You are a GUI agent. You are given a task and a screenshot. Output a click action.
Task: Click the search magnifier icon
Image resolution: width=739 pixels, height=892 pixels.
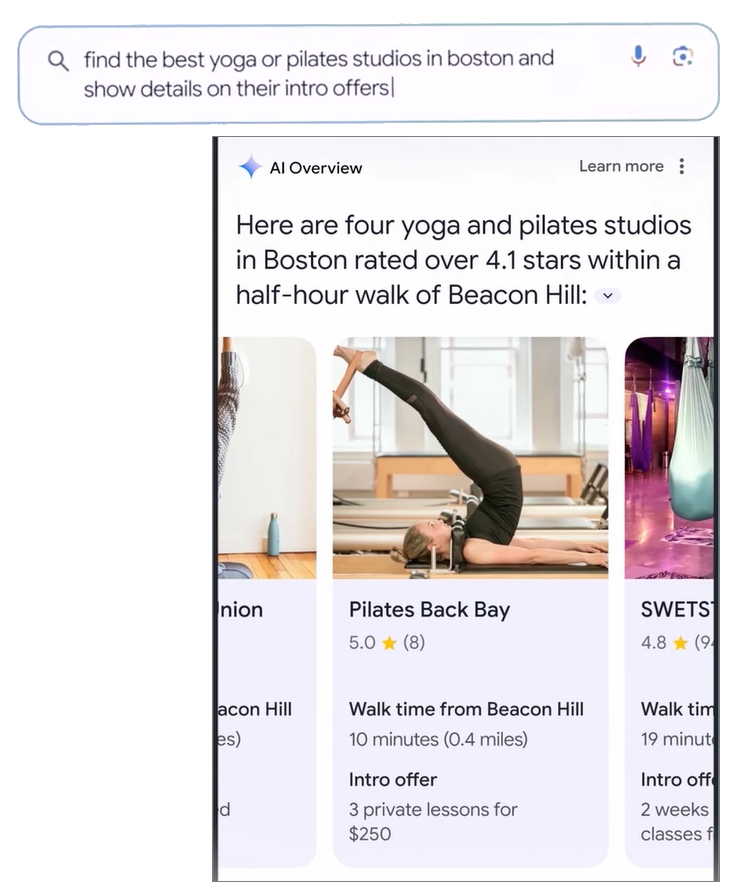pos(58,60)
